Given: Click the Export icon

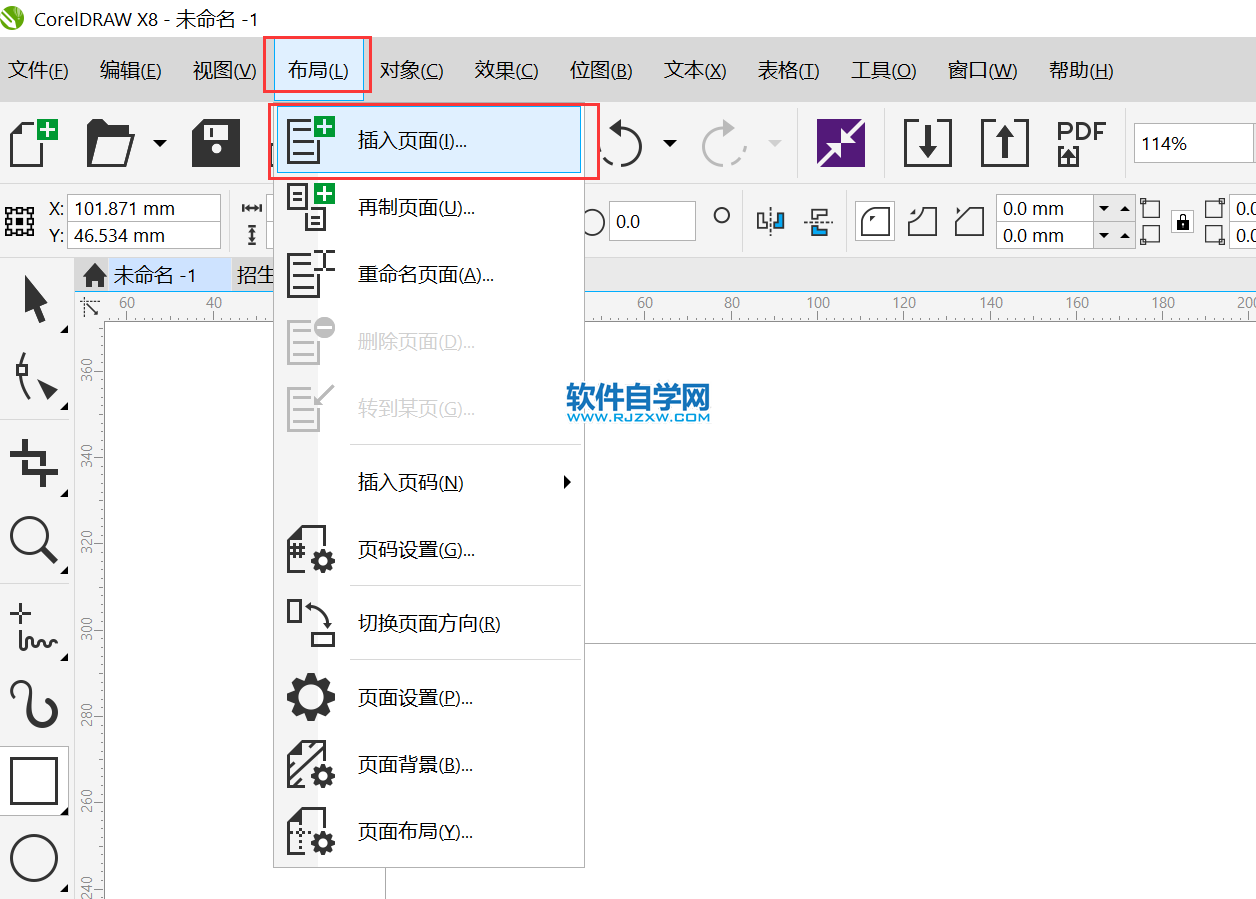Looking at the screenshot, I should pyautogui.click(x=1005, y=143).
